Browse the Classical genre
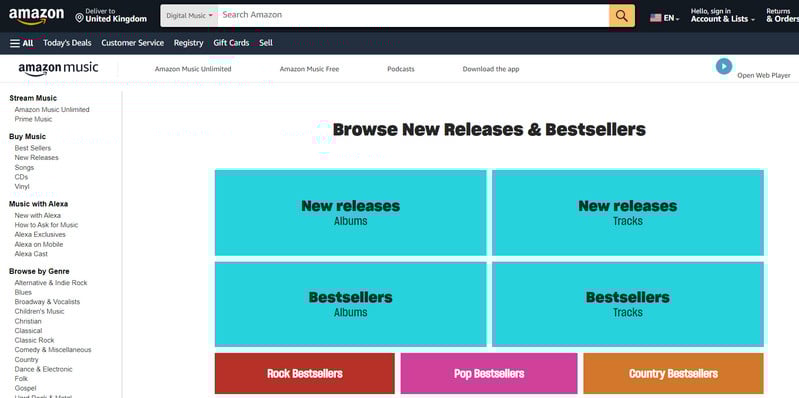This screenshot has height=398, width=799. (x=28, y=331)
